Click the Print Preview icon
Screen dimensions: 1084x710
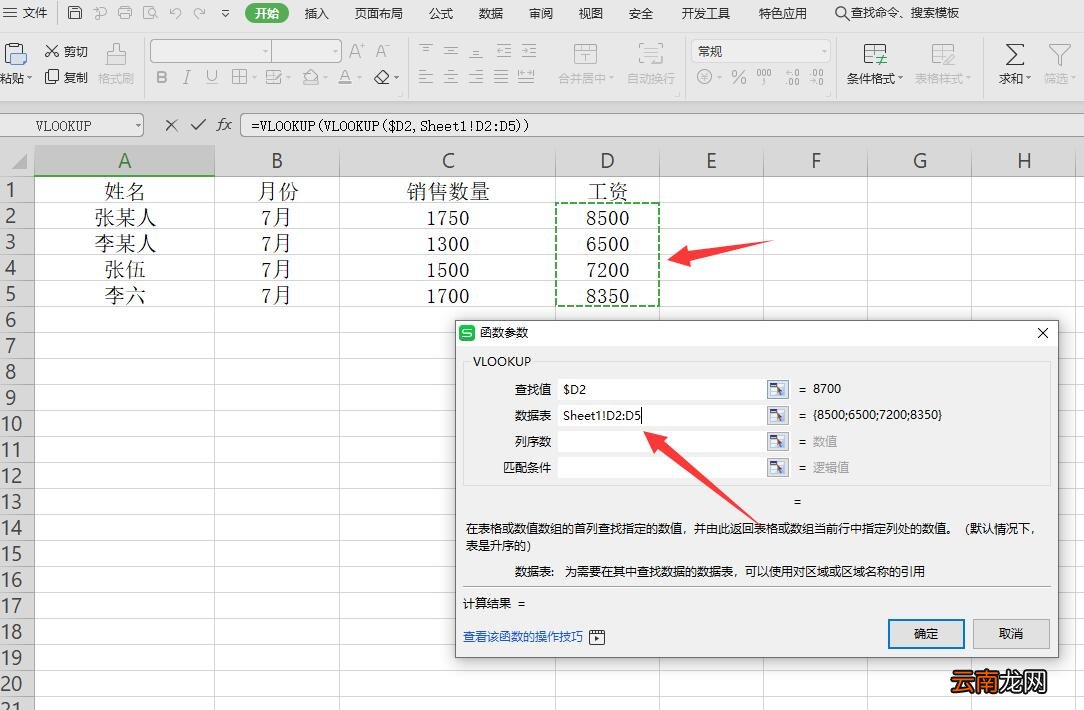150,13
